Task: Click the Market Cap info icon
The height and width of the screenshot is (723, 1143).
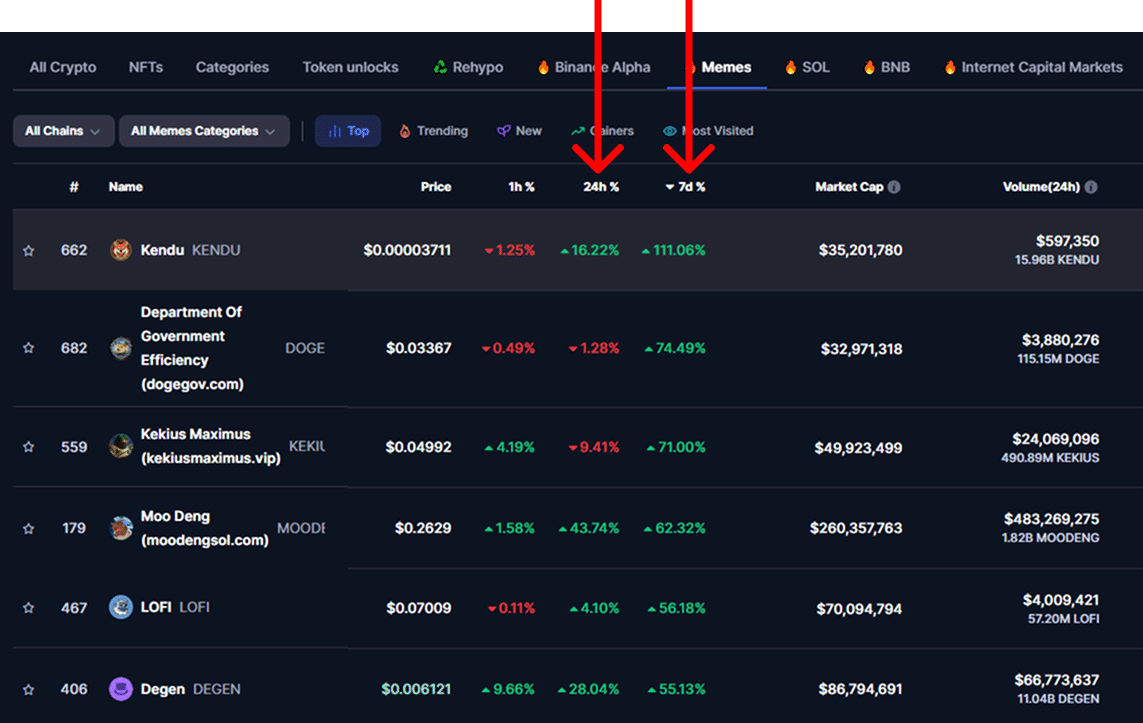Action: click(x=894, y=187)
